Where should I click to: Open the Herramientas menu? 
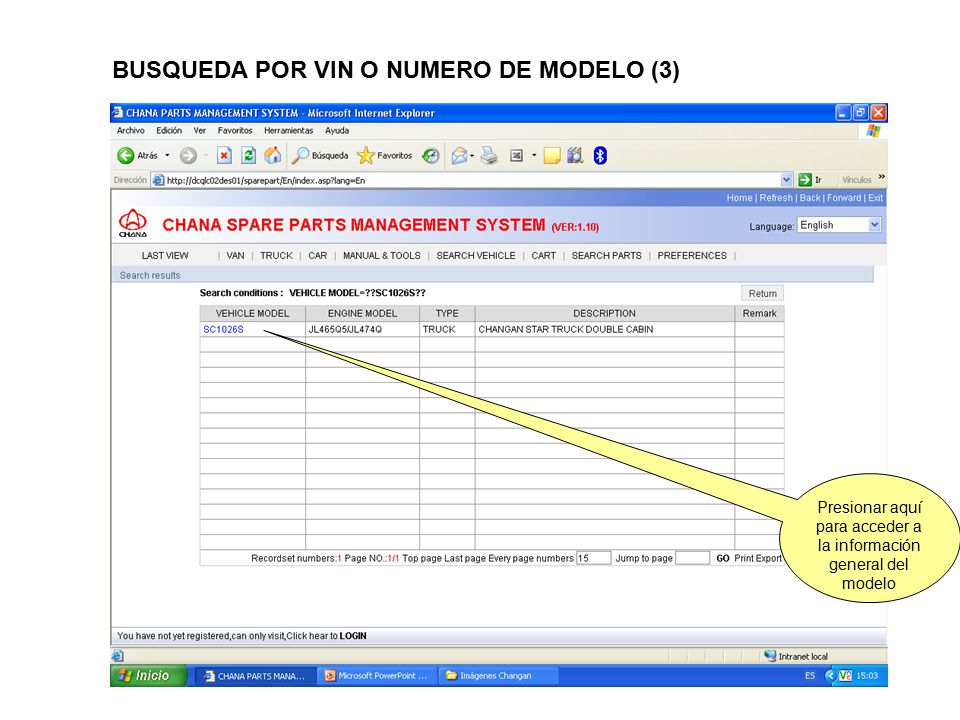pyautogui.click(x=288, y=130)
